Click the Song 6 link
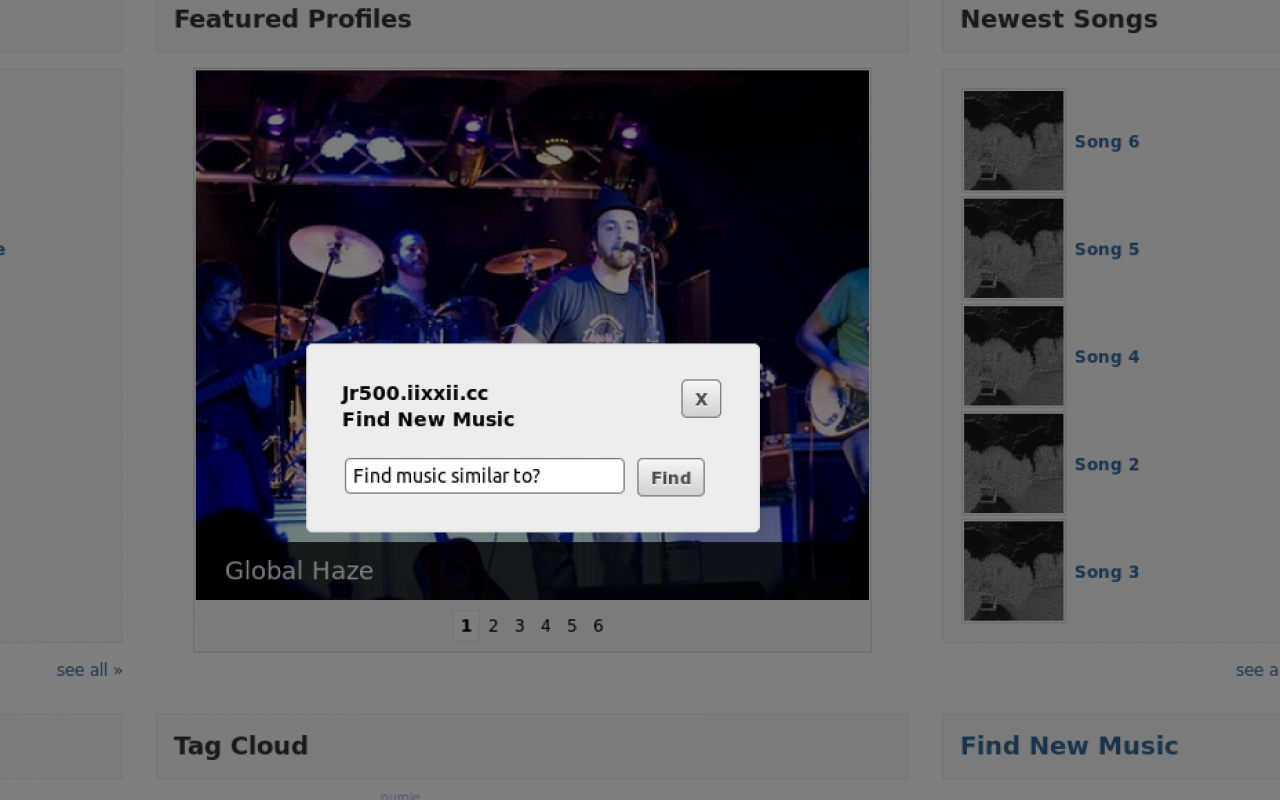 click(1107, 142)
